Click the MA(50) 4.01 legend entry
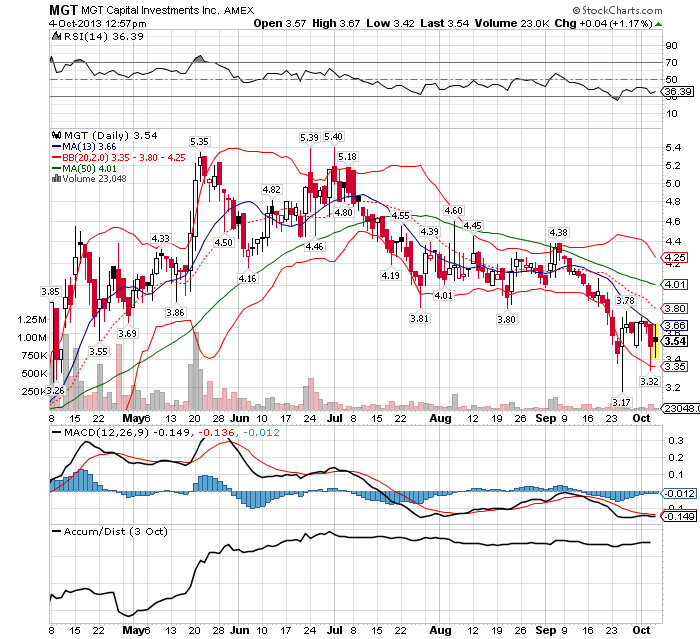Image resolution: width=700 pixels, height=639 pixels. pyautogui.click(x=84, y=168)
